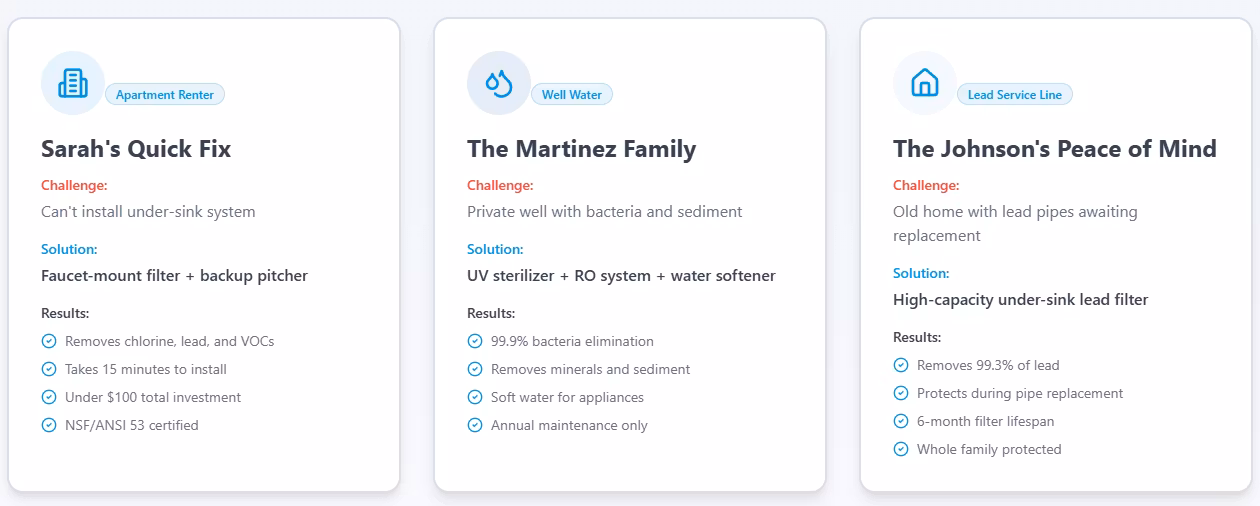
Task: Open The Johnson's Peace of Mind heading
Action: (1054, 149)
